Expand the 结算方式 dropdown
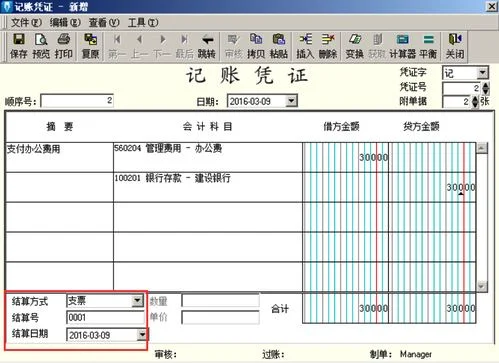 click(137, 301)
